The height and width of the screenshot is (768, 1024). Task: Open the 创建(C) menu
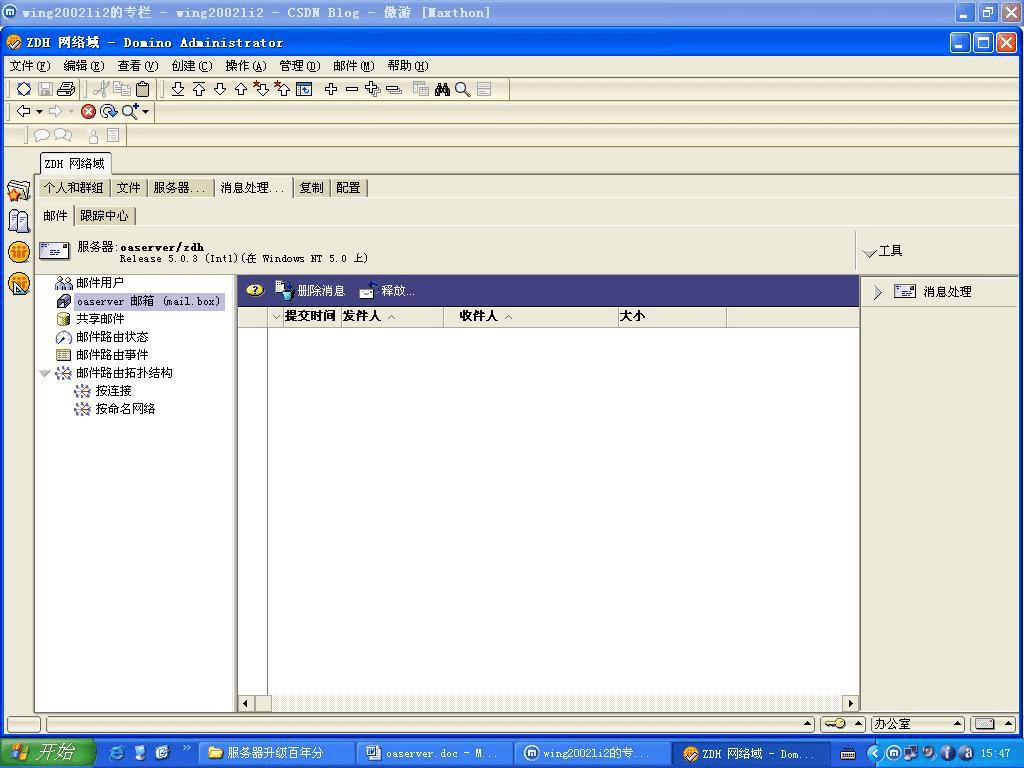tap(192, 66)
